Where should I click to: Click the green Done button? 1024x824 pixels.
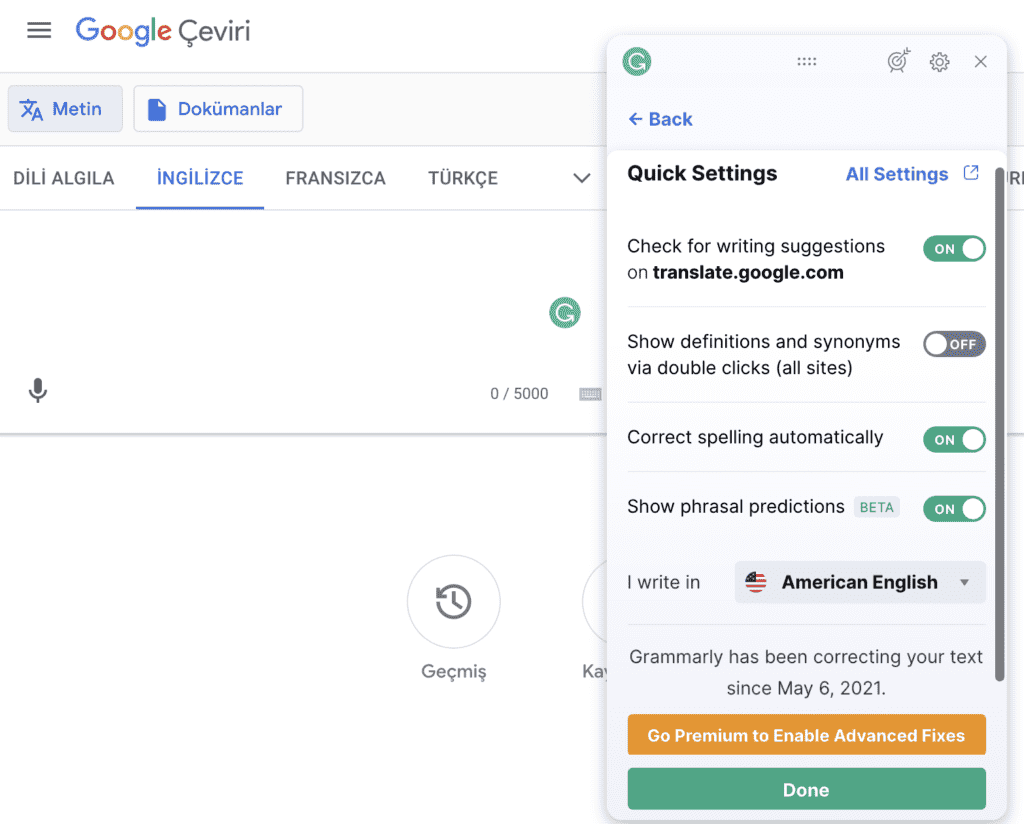(x=806, y=789)
